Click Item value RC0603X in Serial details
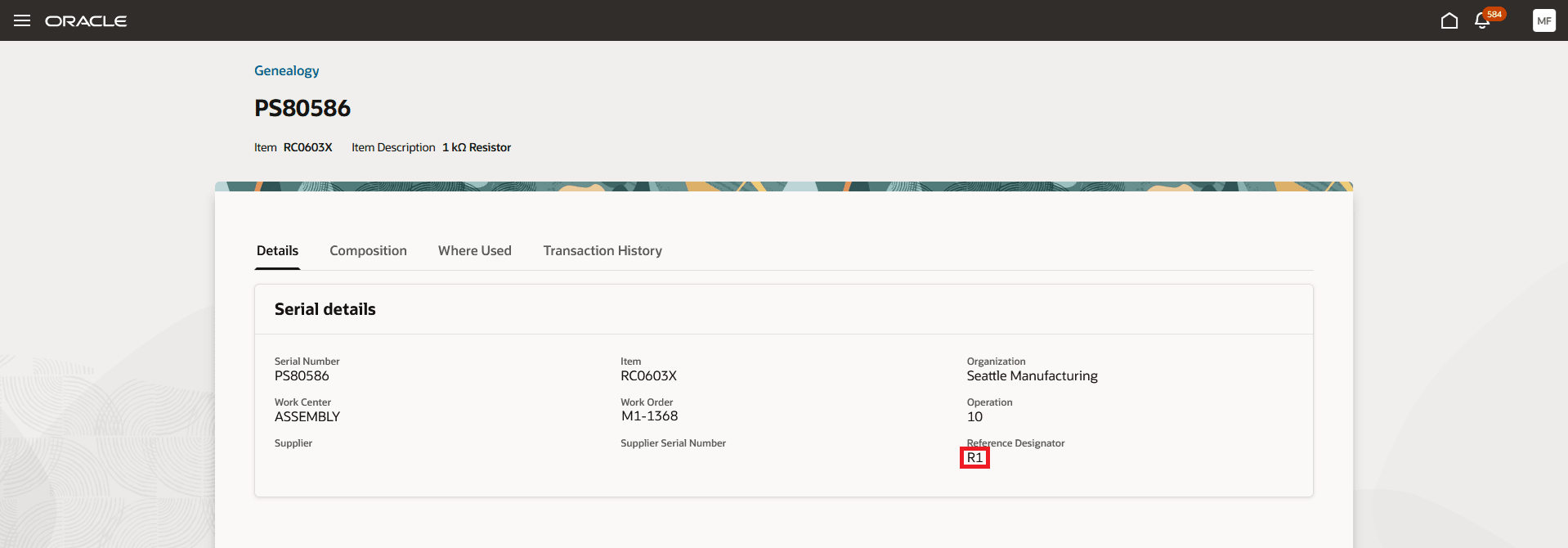Screen dimensions: 1568x548 coord(648,376)
